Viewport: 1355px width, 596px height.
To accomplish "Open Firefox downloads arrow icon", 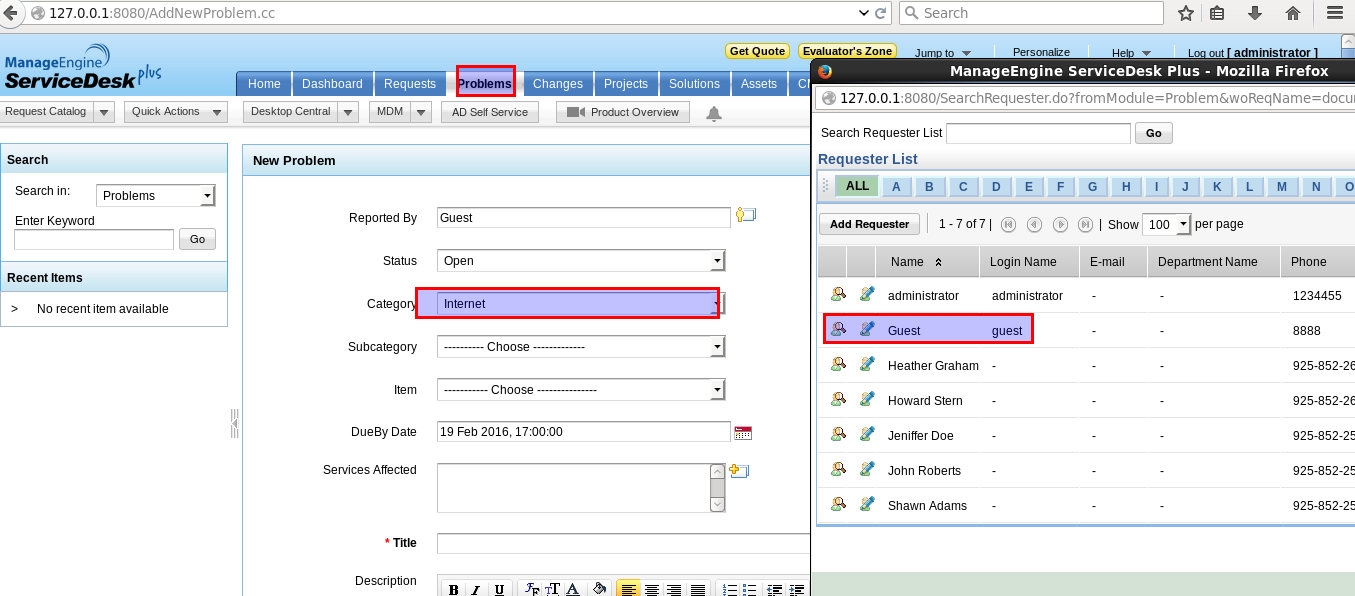I will coord(1255,13).
